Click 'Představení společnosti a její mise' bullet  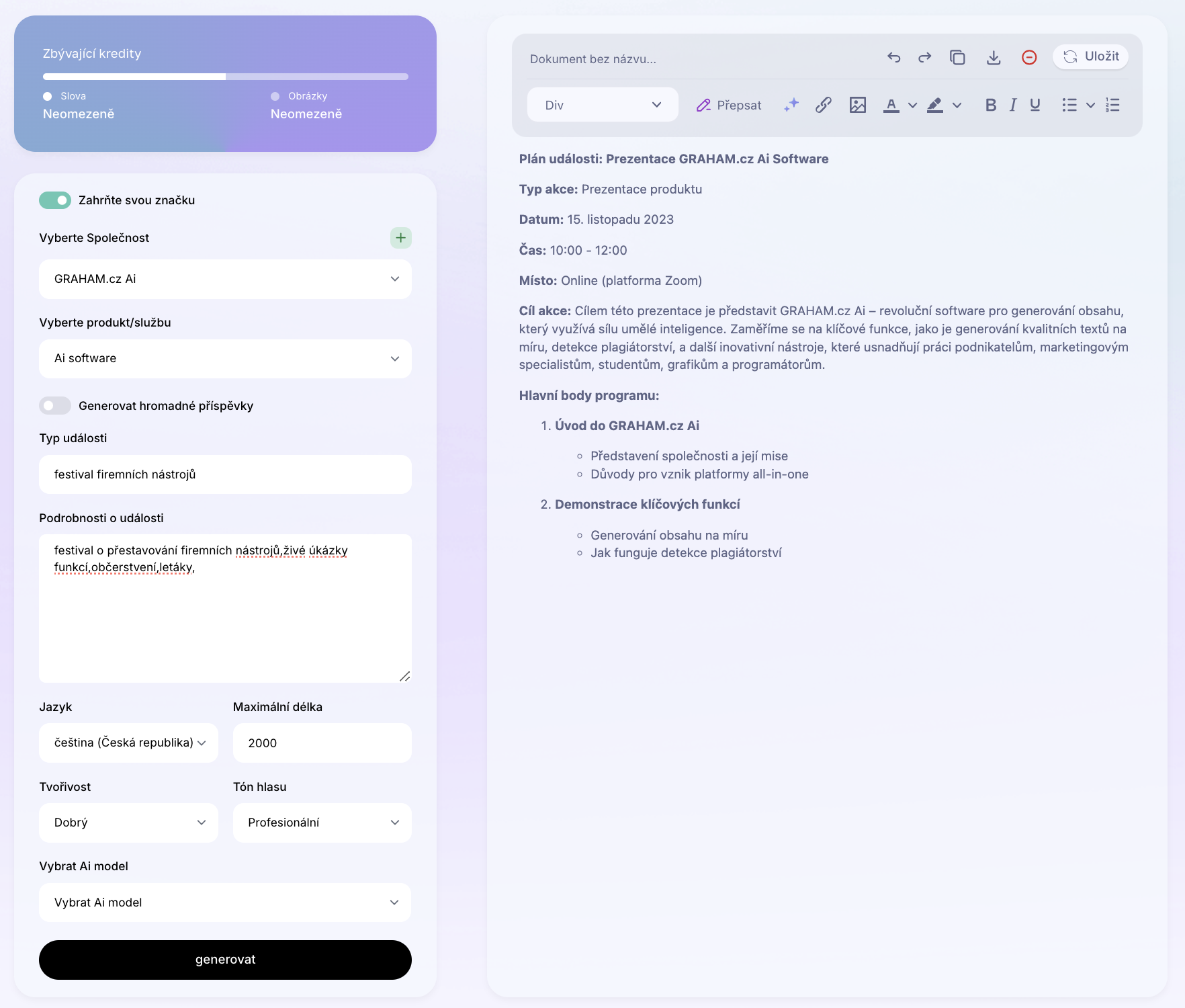689,456
